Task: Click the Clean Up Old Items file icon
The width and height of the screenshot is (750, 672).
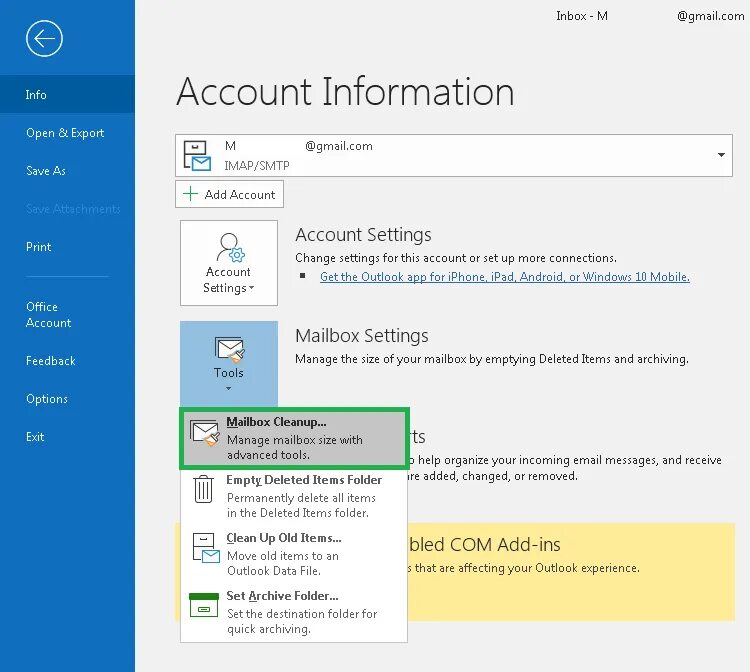Action: click(206, 548)
